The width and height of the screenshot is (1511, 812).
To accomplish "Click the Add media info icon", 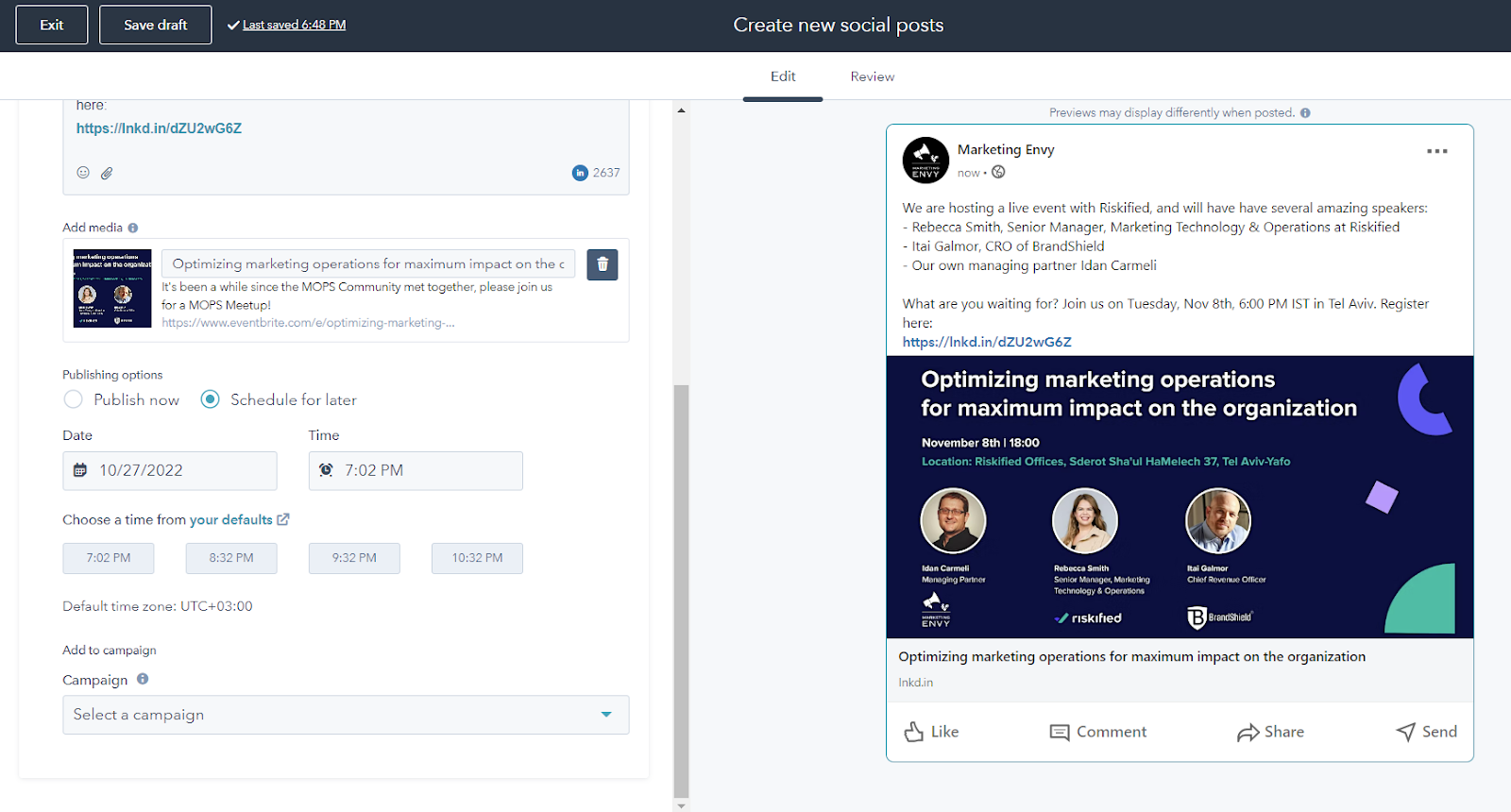I will click(x=133, y=228).
